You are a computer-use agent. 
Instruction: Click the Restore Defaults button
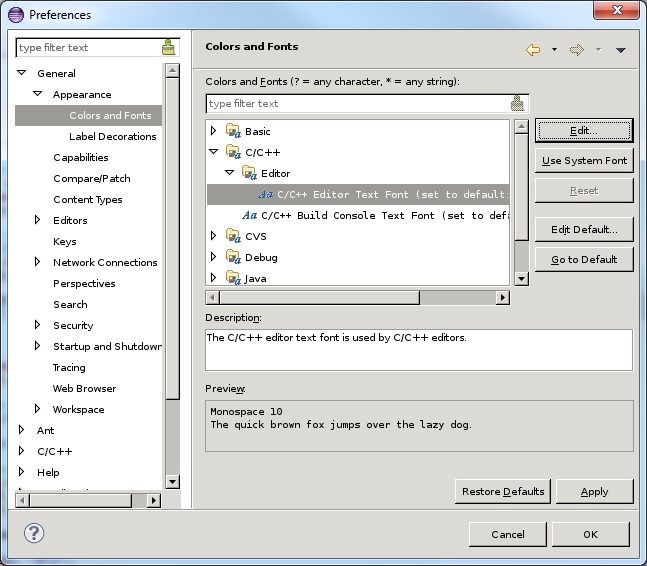(x=502, y=491)
